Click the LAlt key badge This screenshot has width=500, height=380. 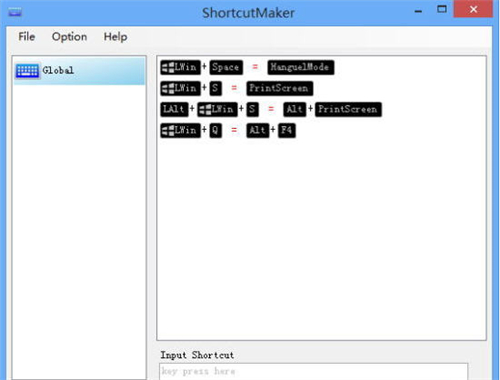coord(174,109)
